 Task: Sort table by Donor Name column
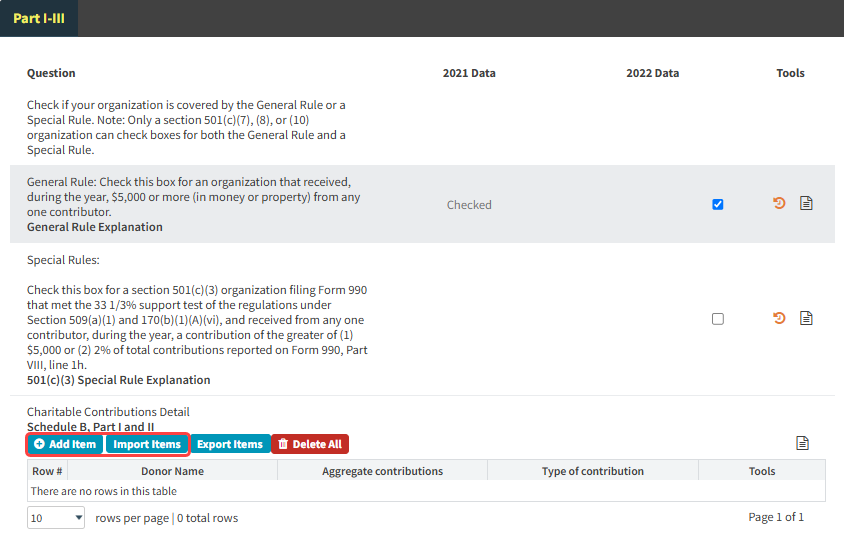click(x=172, y=471)
